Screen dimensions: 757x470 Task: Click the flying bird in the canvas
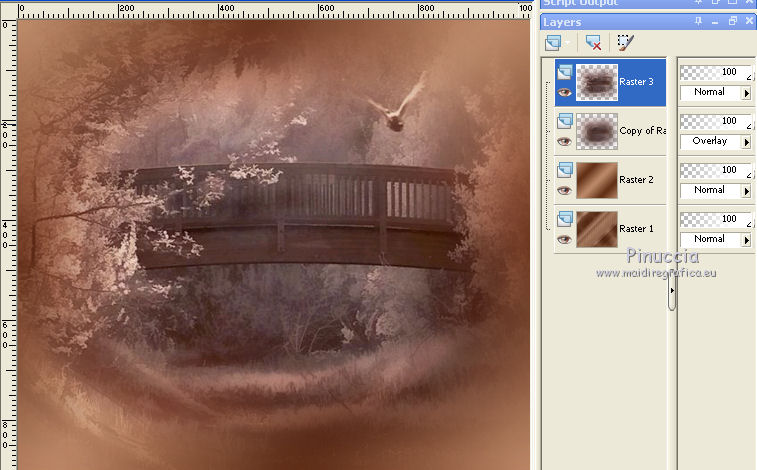click(397, 104)
